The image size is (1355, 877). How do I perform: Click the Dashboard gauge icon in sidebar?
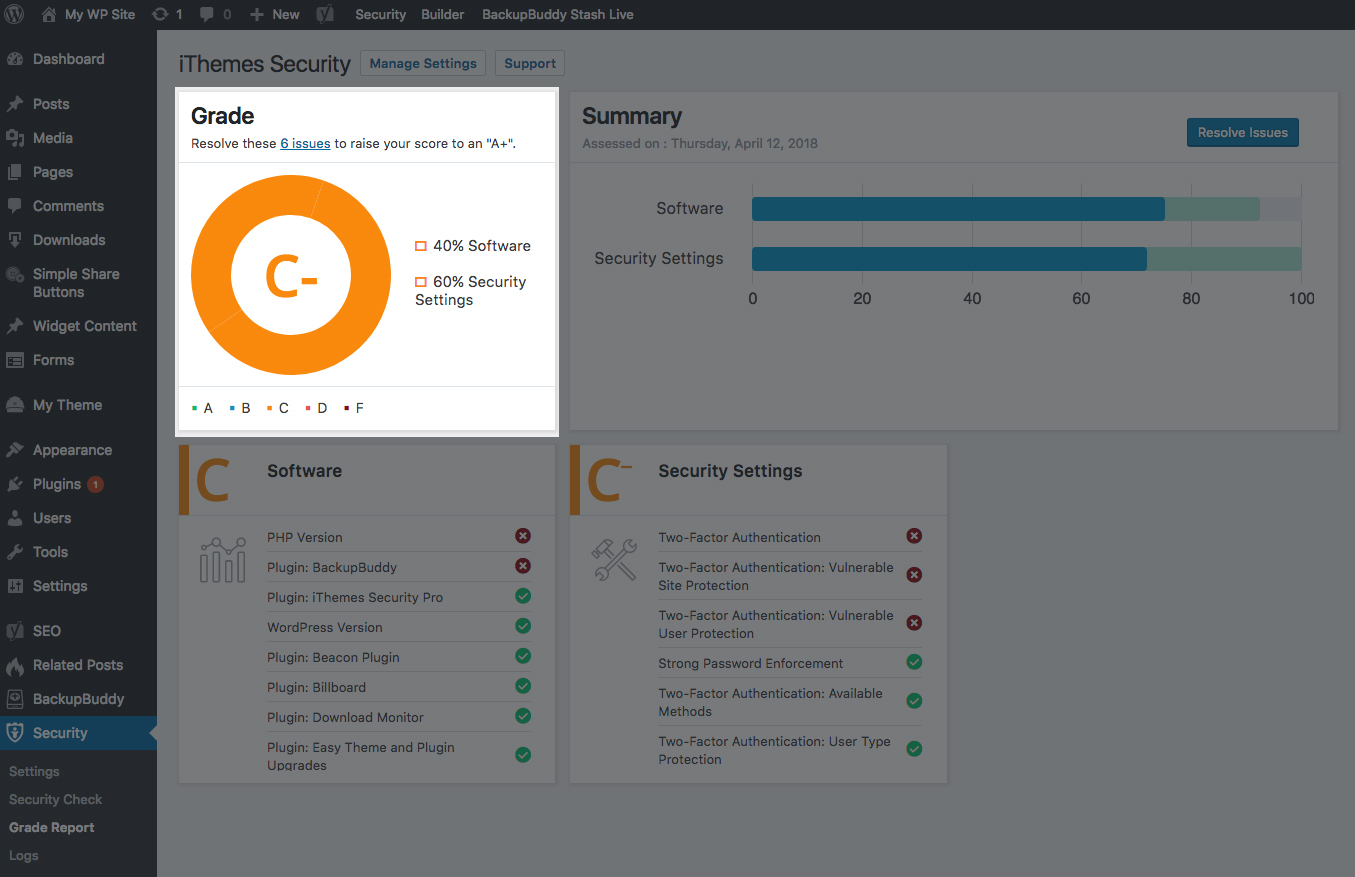click(15, 59)
